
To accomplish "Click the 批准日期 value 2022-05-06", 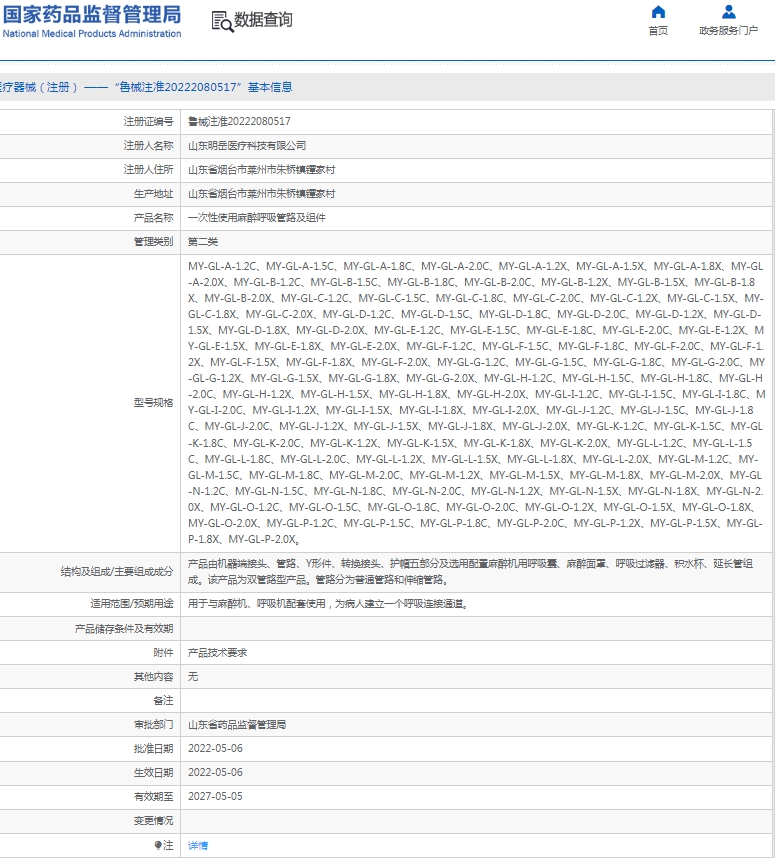I will point(215,749).
